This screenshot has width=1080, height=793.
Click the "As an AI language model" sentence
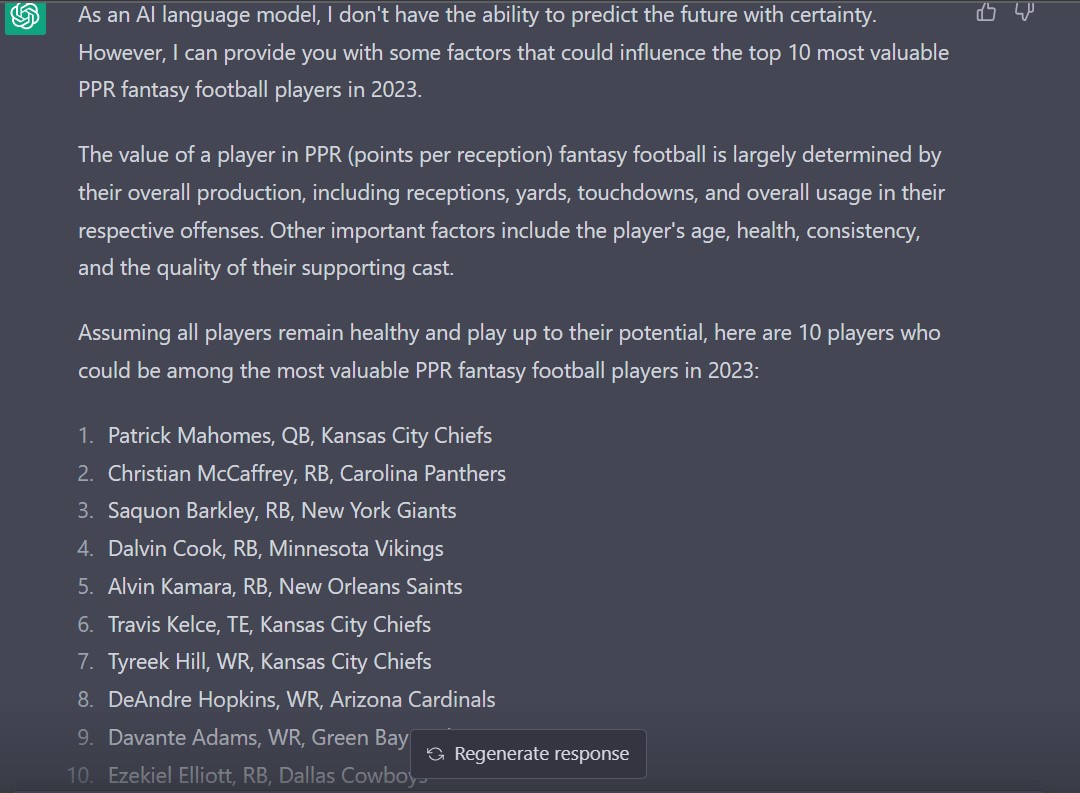[x=477, y=16]
